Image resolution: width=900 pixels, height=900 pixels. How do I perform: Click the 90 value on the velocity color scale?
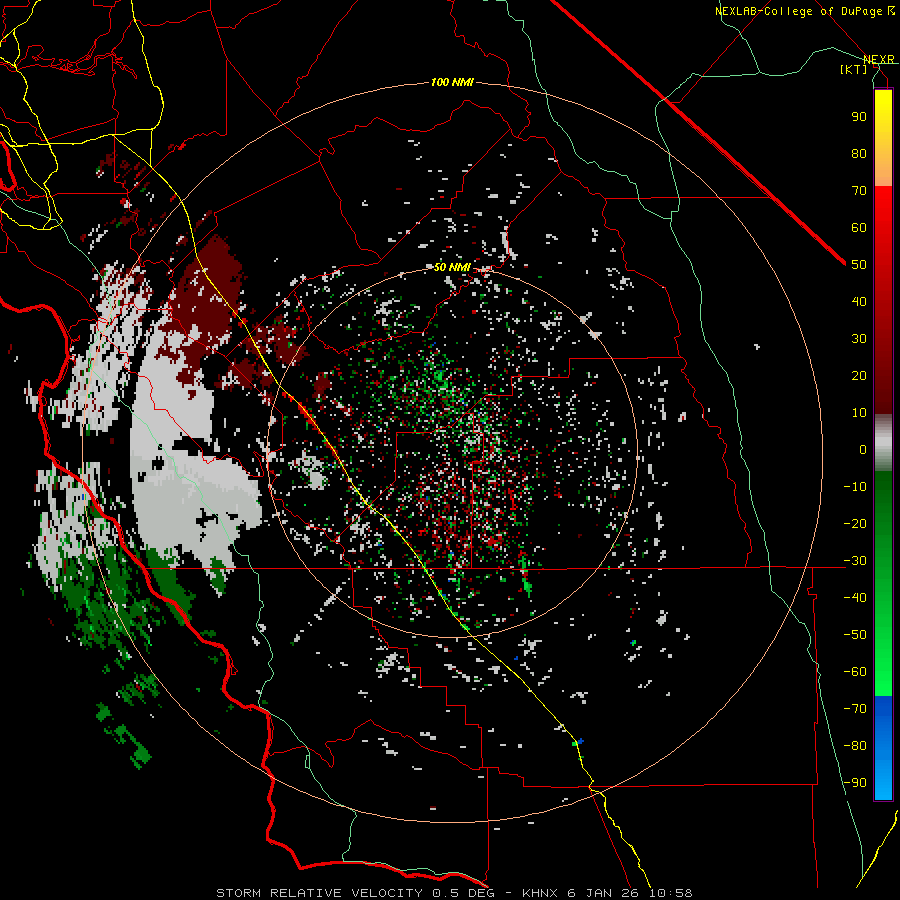[859, 117]
